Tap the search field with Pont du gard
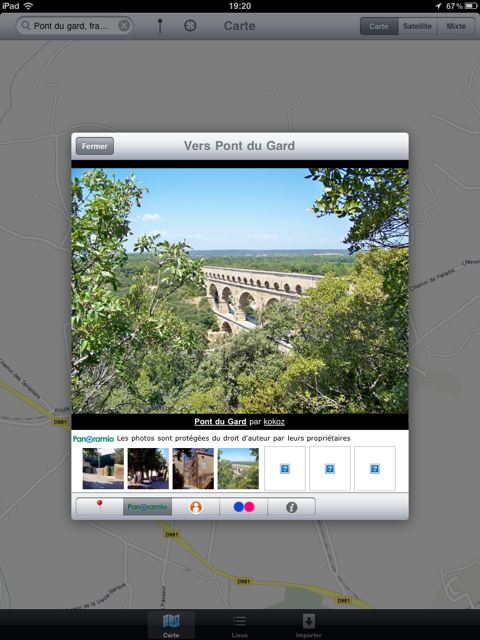Screen dimensions: 480x640 pyautogui.click(x=74, y=26)
